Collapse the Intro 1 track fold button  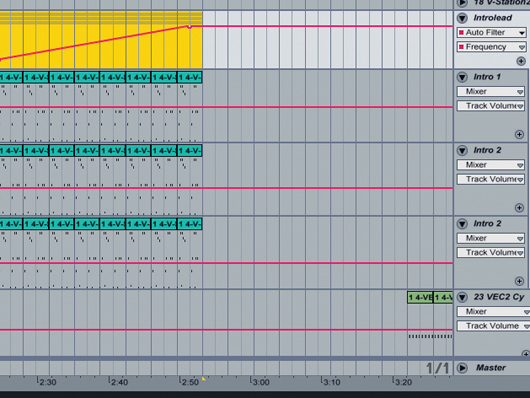click(x=462, y=77)
